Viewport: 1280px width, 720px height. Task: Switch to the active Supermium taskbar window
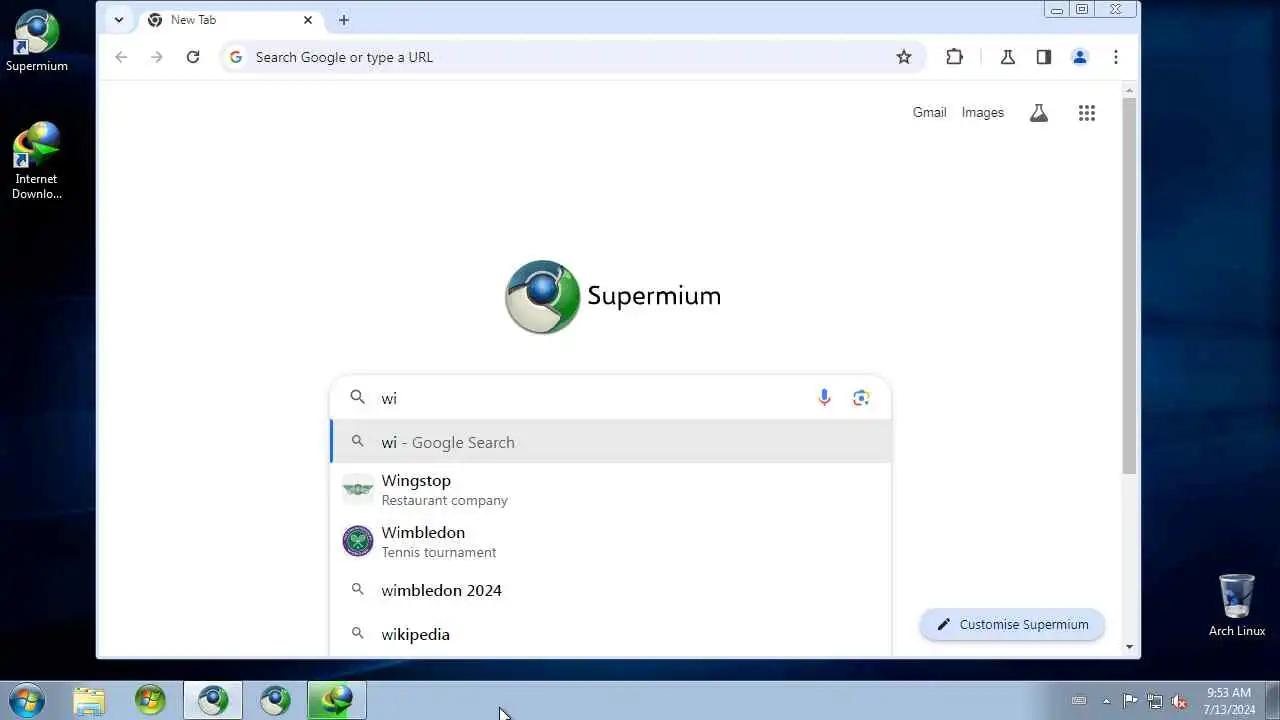point(212,700)
